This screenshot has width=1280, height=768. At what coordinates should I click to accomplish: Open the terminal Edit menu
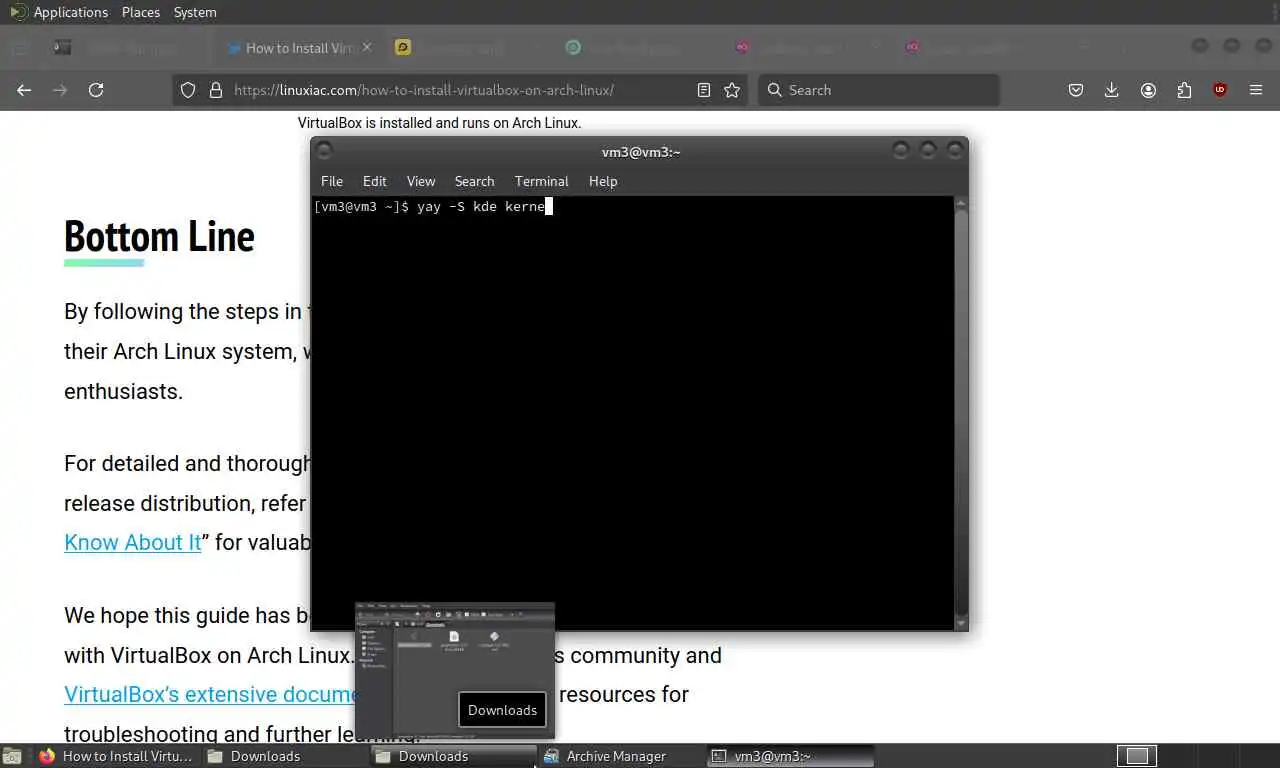[375, 181]
